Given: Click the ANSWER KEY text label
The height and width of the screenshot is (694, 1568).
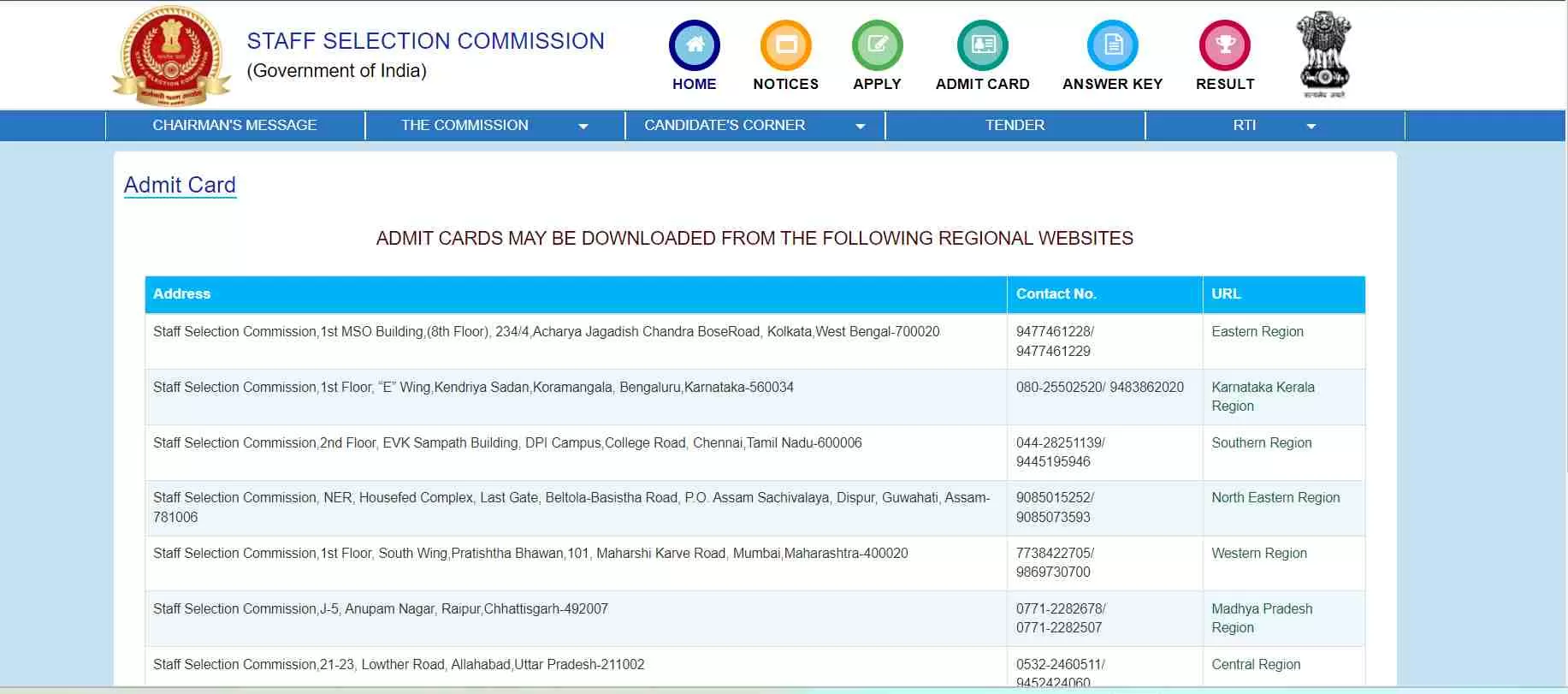Looking at the screenshot, I should coord(1112,84).
